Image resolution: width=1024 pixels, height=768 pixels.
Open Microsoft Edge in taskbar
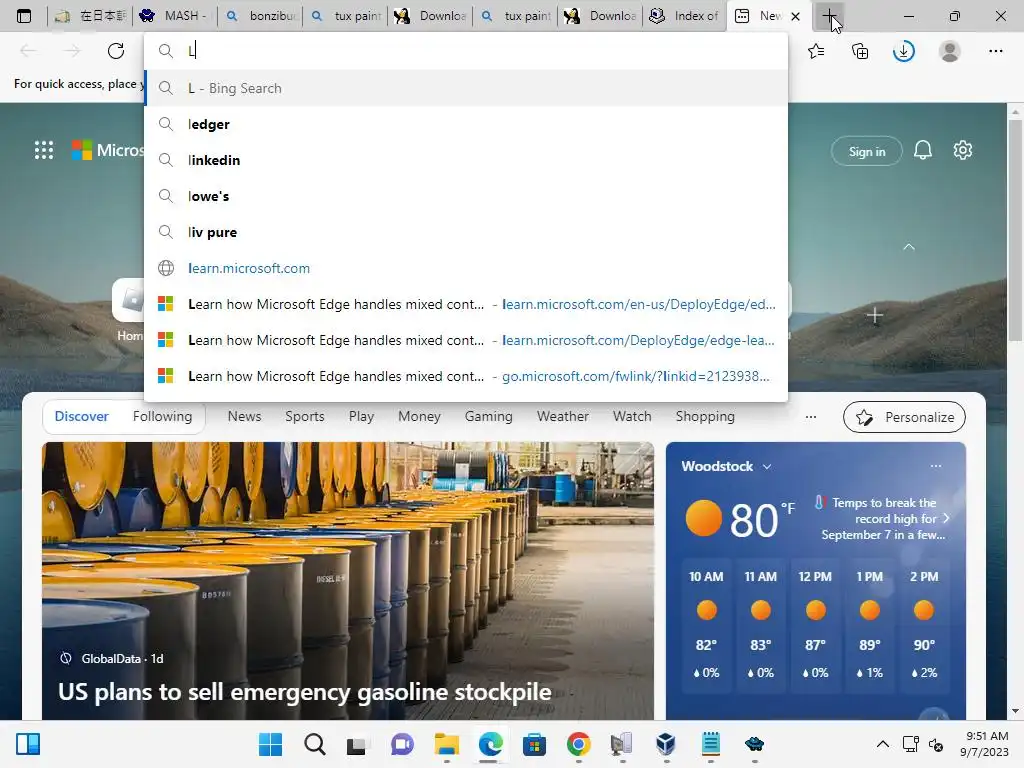point(490,744)
